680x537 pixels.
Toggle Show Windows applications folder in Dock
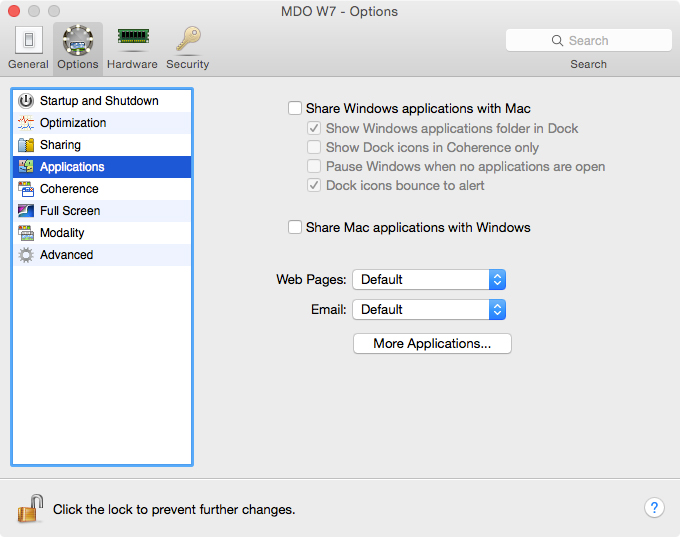click(x=315, y=128)
